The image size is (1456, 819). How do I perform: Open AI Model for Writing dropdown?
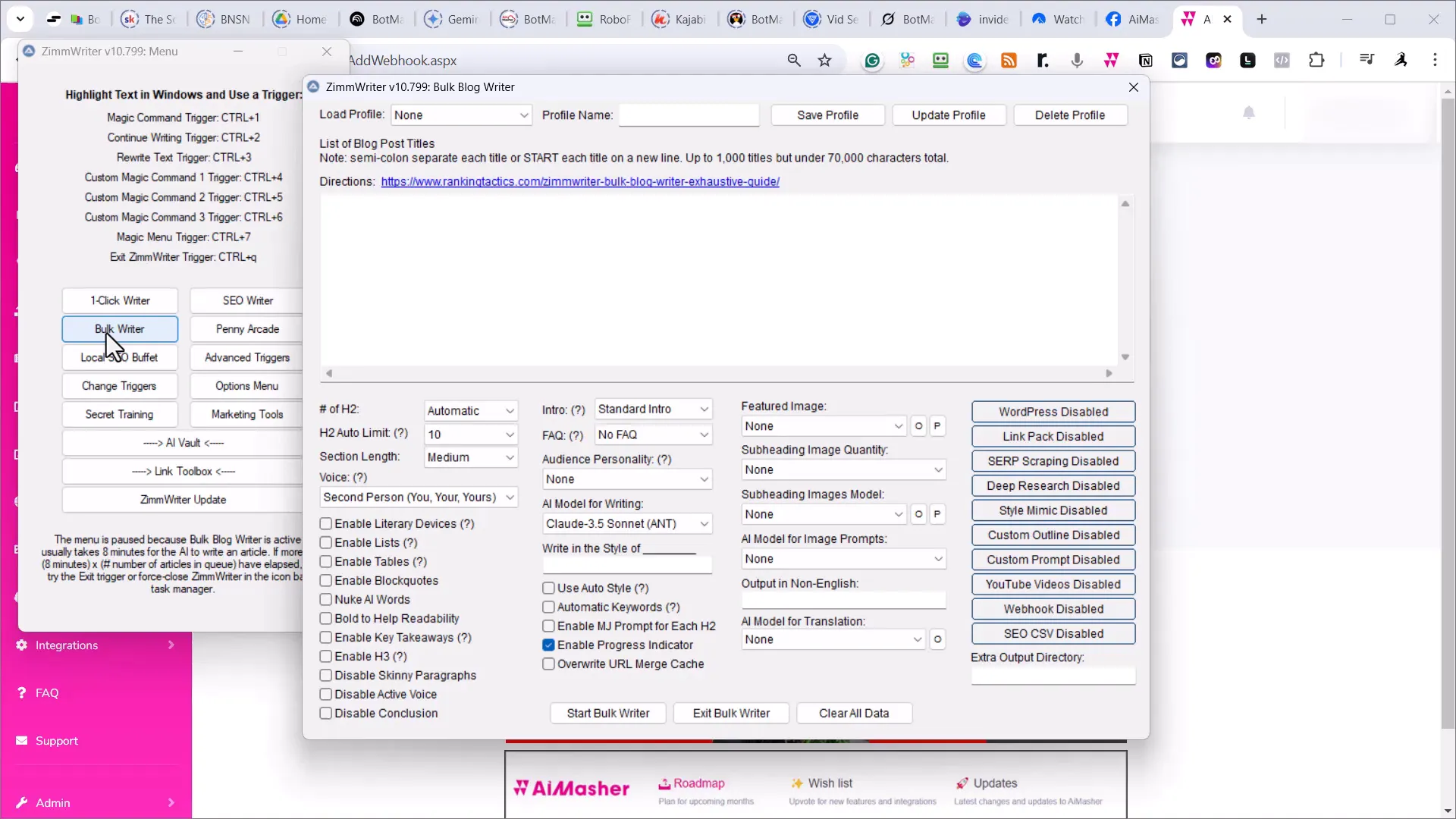pos(627,524)
